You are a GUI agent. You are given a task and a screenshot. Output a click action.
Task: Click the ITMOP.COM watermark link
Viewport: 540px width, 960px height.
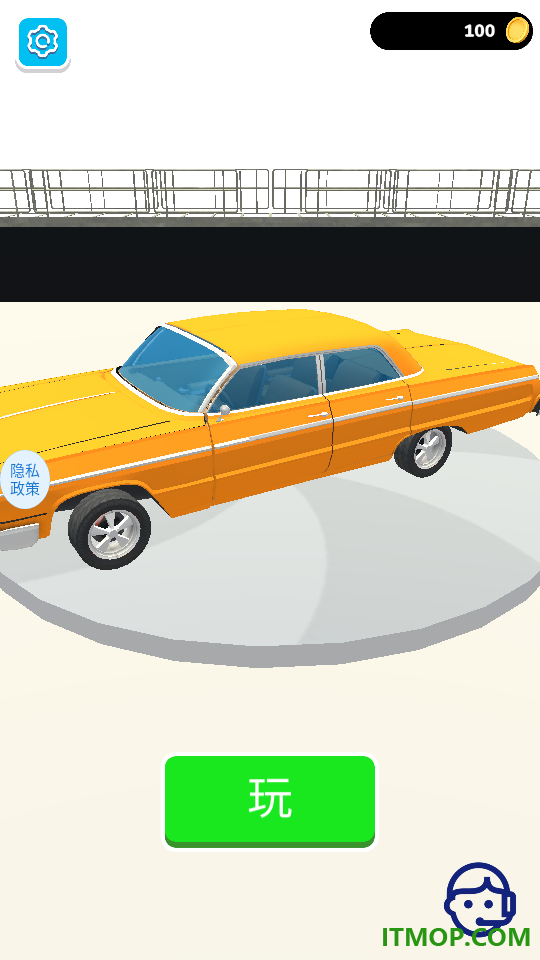pos(456,937)
